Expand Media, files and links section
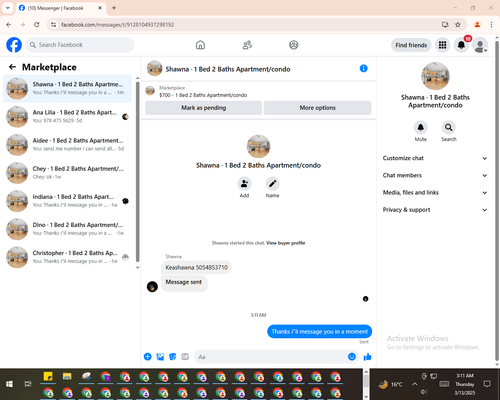500x400 pixels. click(x=435, y=193)
